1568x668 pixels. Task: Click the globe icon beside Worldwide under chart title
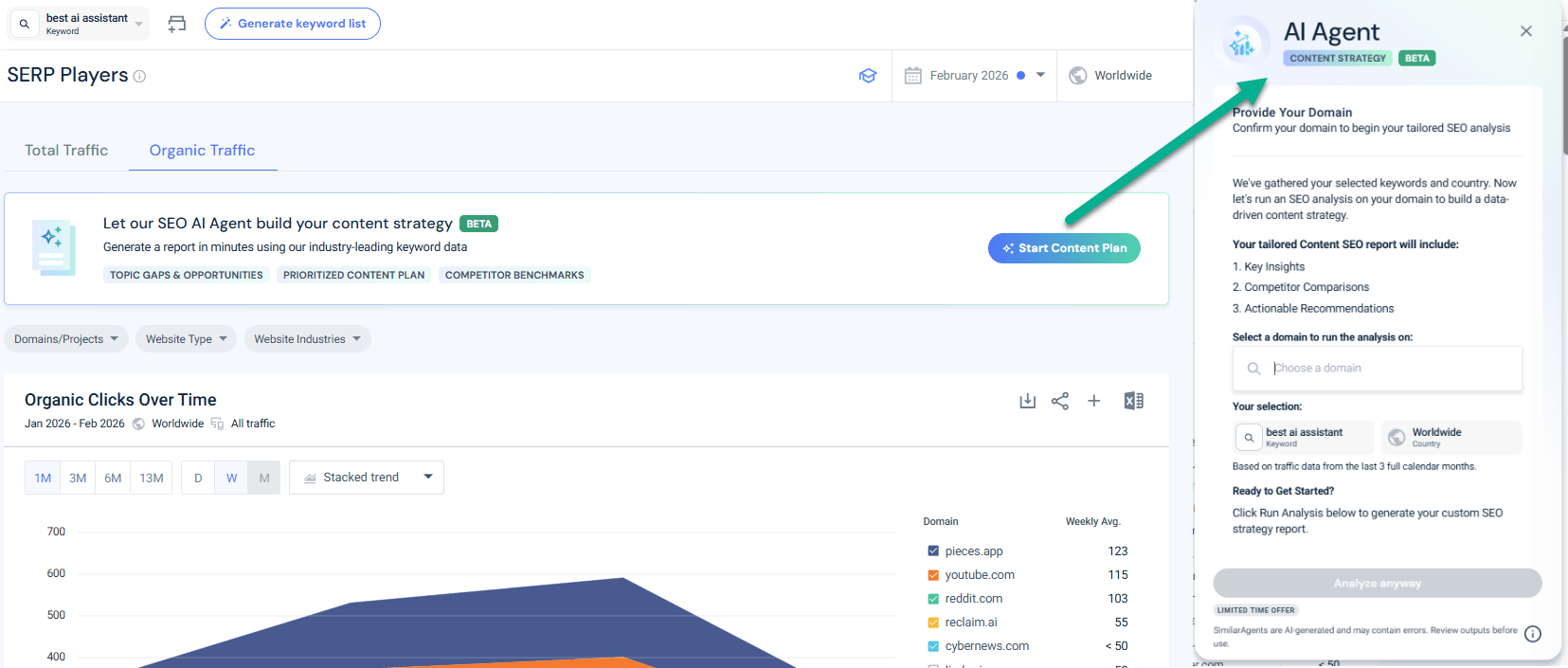(x=138, y=424)
